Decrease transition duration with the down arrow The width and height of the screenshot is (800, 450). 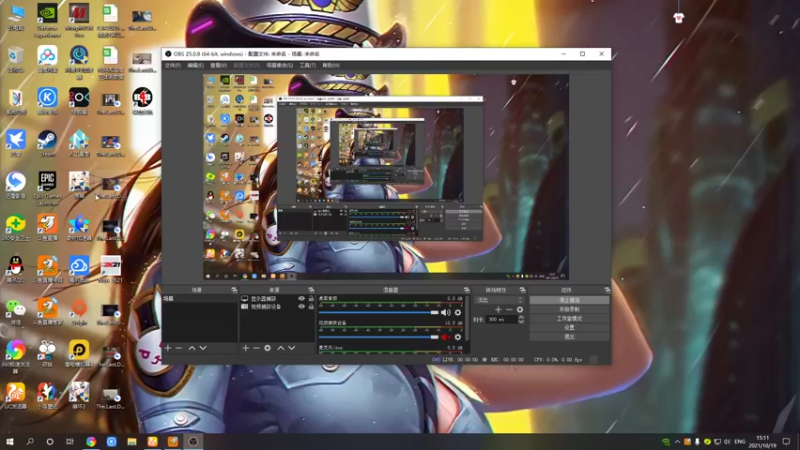[521, 321]
